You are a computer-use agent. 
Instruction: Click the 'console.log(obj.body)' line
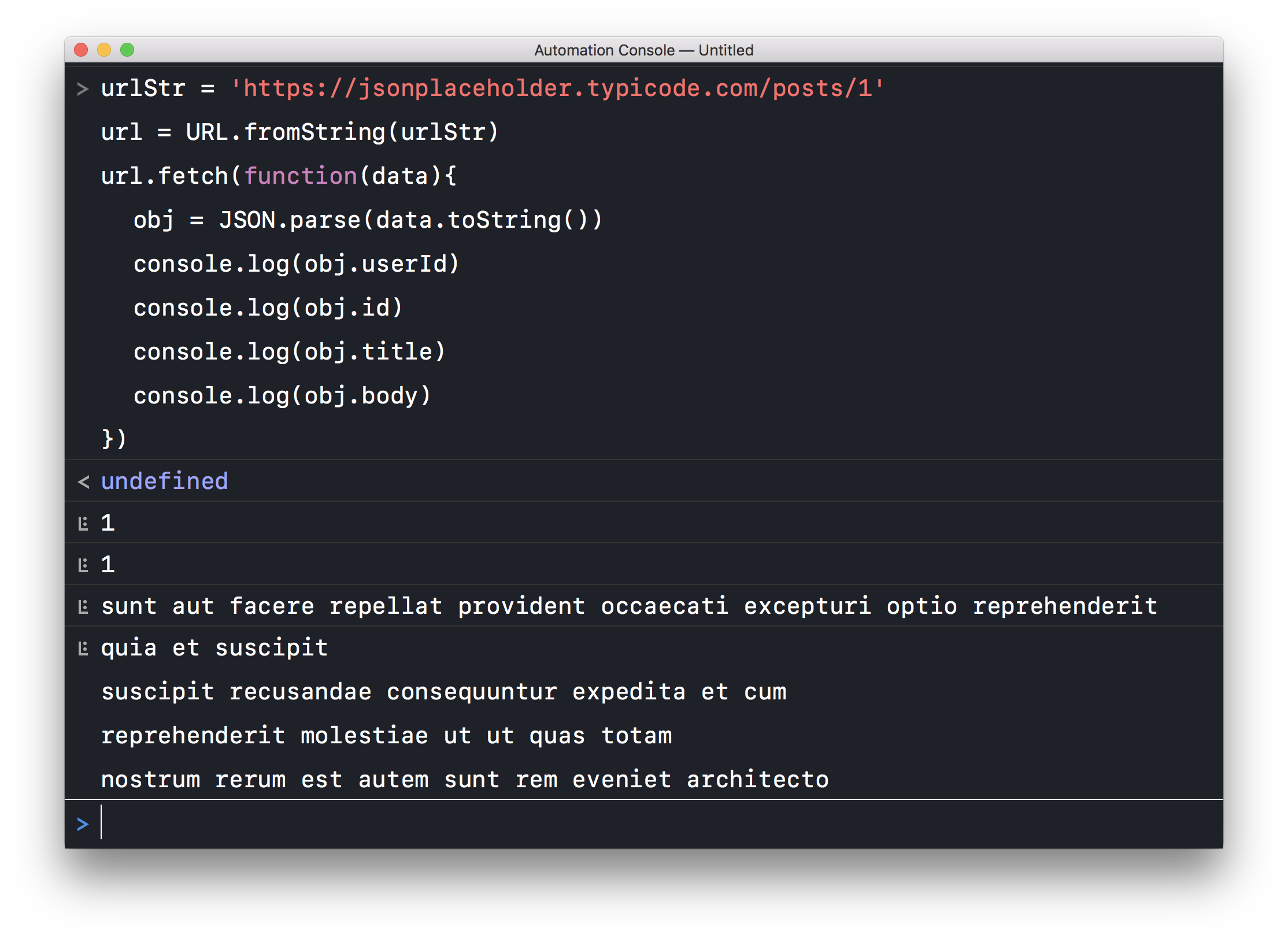click(282, 396)
